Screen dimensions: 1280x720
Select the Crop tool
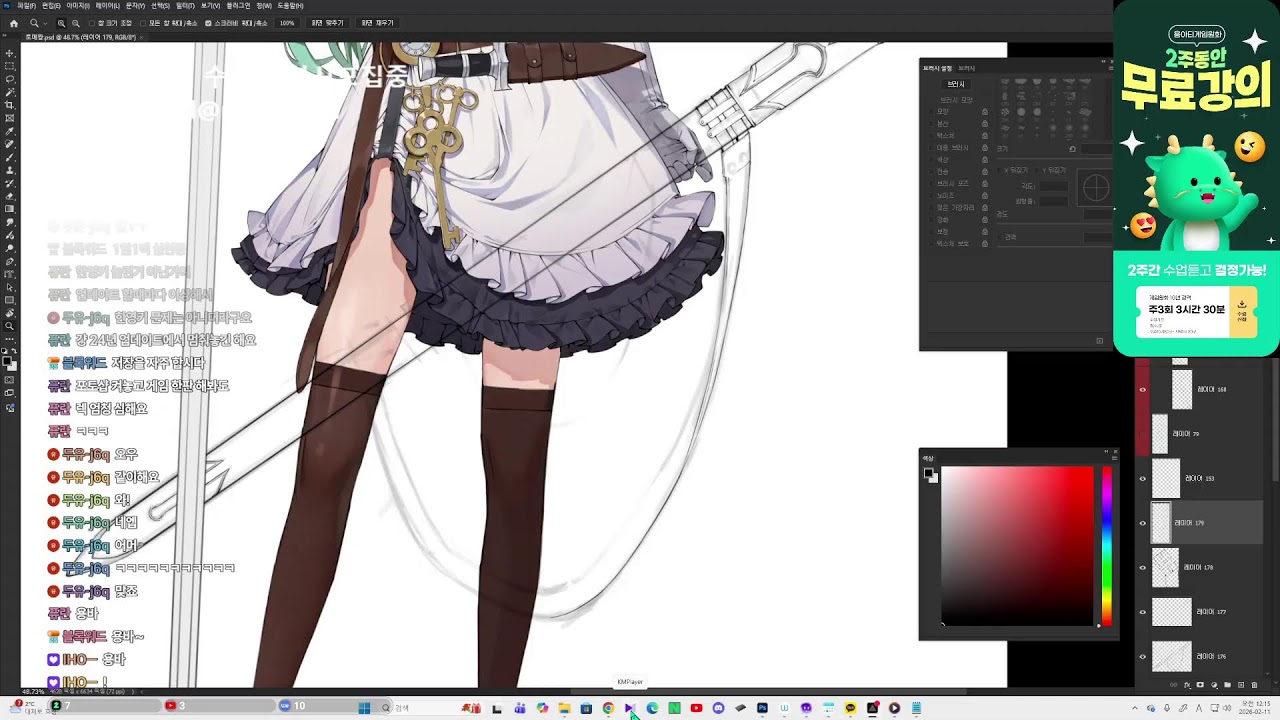coord(10,105)
